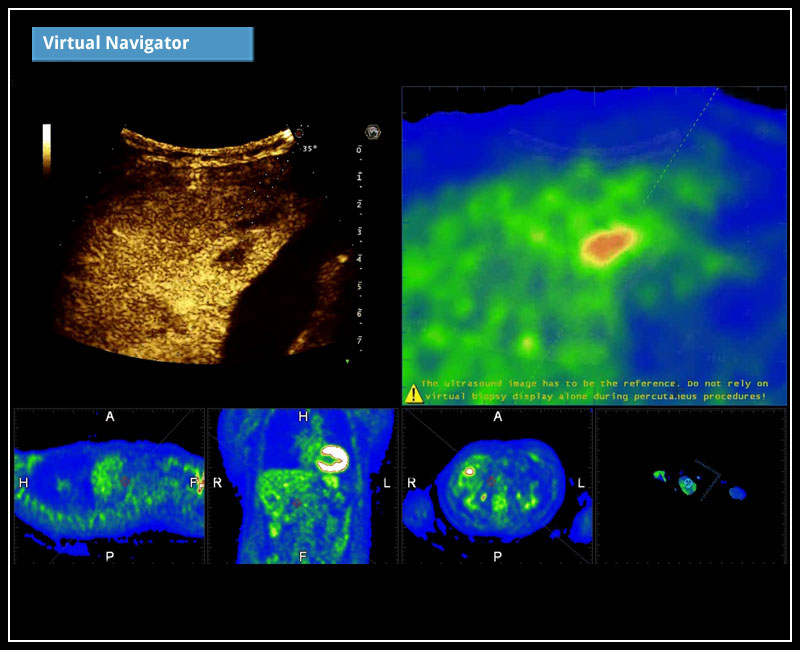800x650 pixels.
Task: Click the depth scale marker labeled 7
Action: tap(359, 341)
